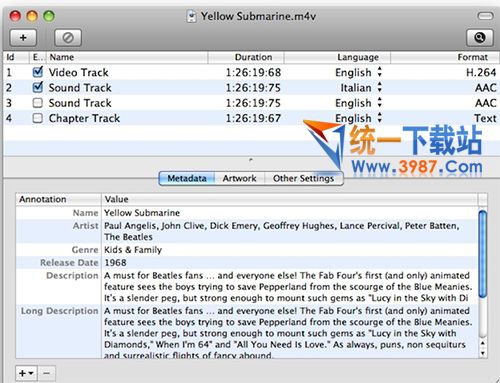Click the Language column header
This screenshot has height=383, width=500.
click(x=337, y=57)
